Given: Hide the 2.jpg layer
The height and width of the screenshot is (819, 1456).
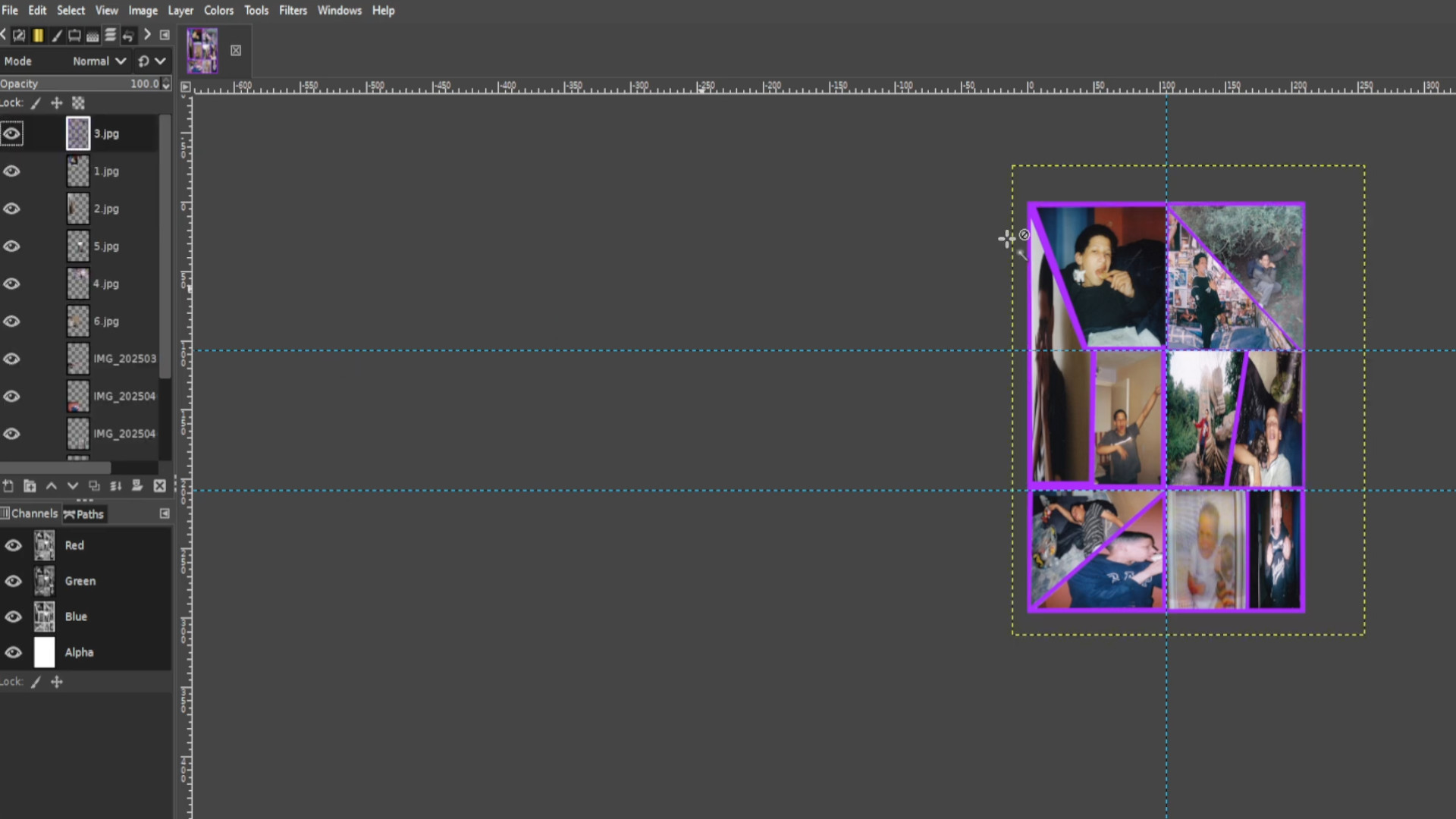Looking at the screenshot, I should click(x=11, y=209).
